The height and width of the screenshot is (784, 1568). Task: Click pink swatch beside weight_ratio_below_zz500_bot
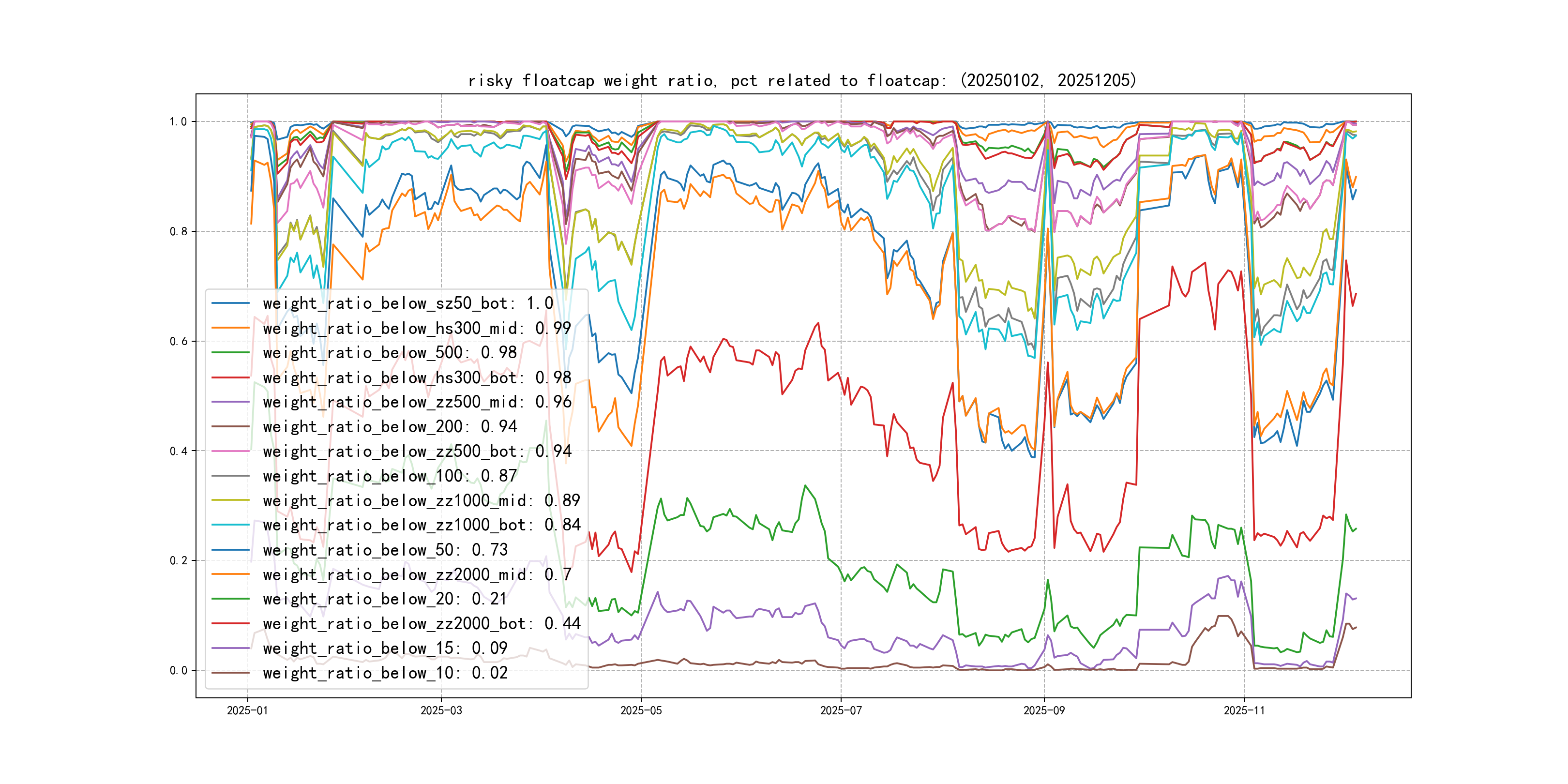pos(230,451)
